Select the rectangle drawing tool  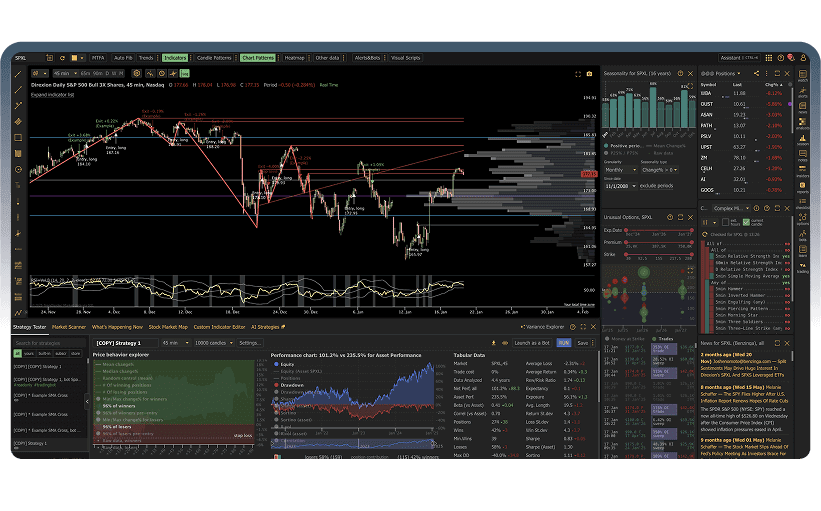18,138
